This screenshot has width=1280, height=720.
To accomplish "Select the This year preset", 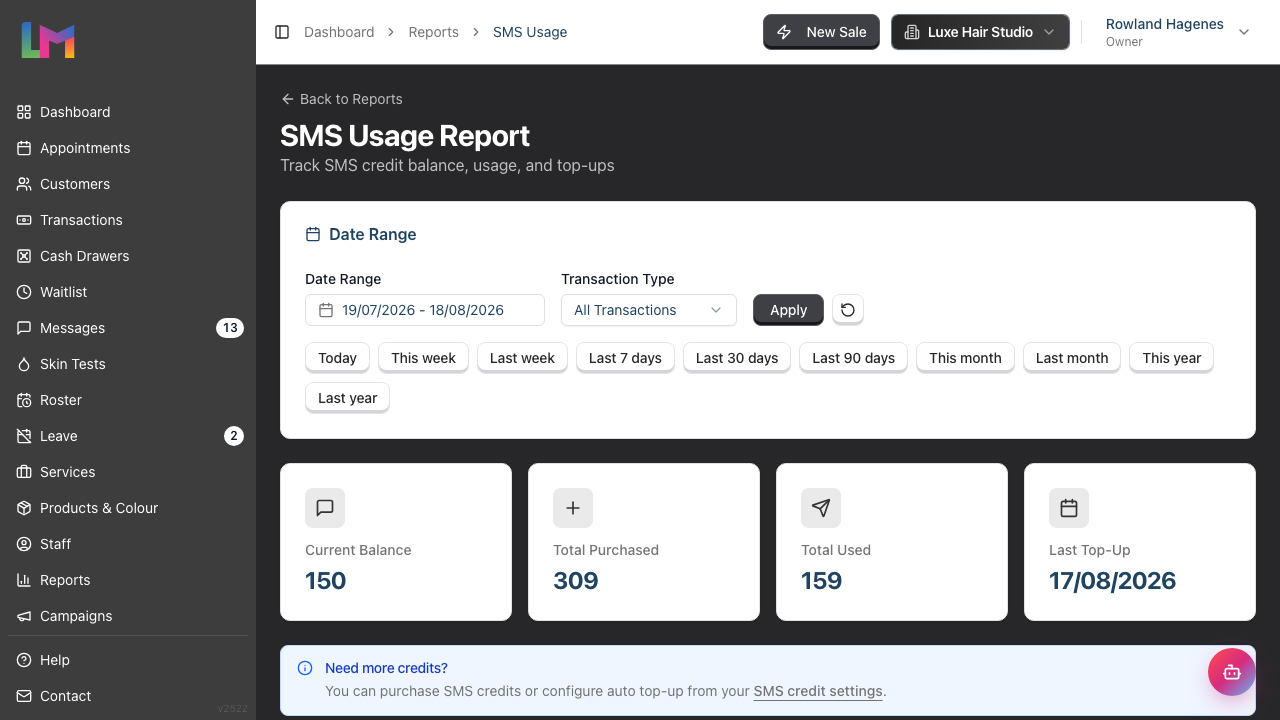I will (1172, 358).
